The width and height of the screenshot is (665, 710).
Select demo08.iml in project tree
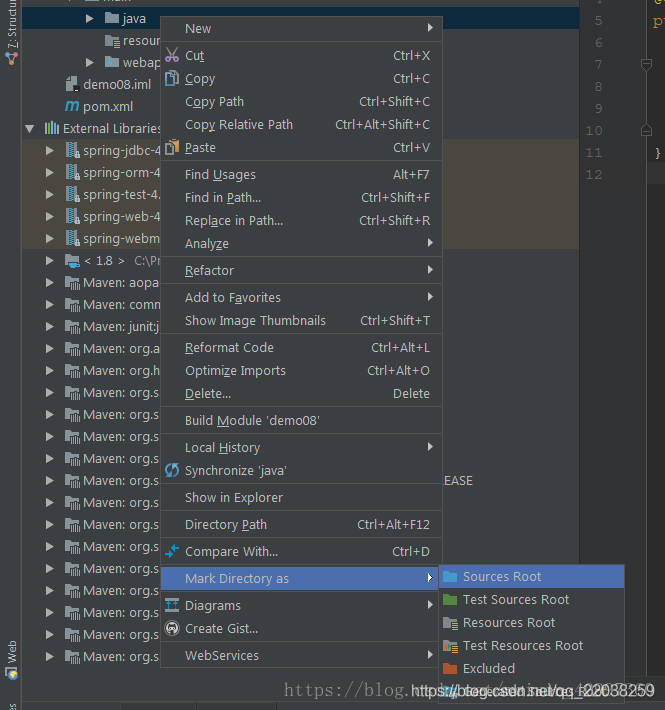(117, 84)
